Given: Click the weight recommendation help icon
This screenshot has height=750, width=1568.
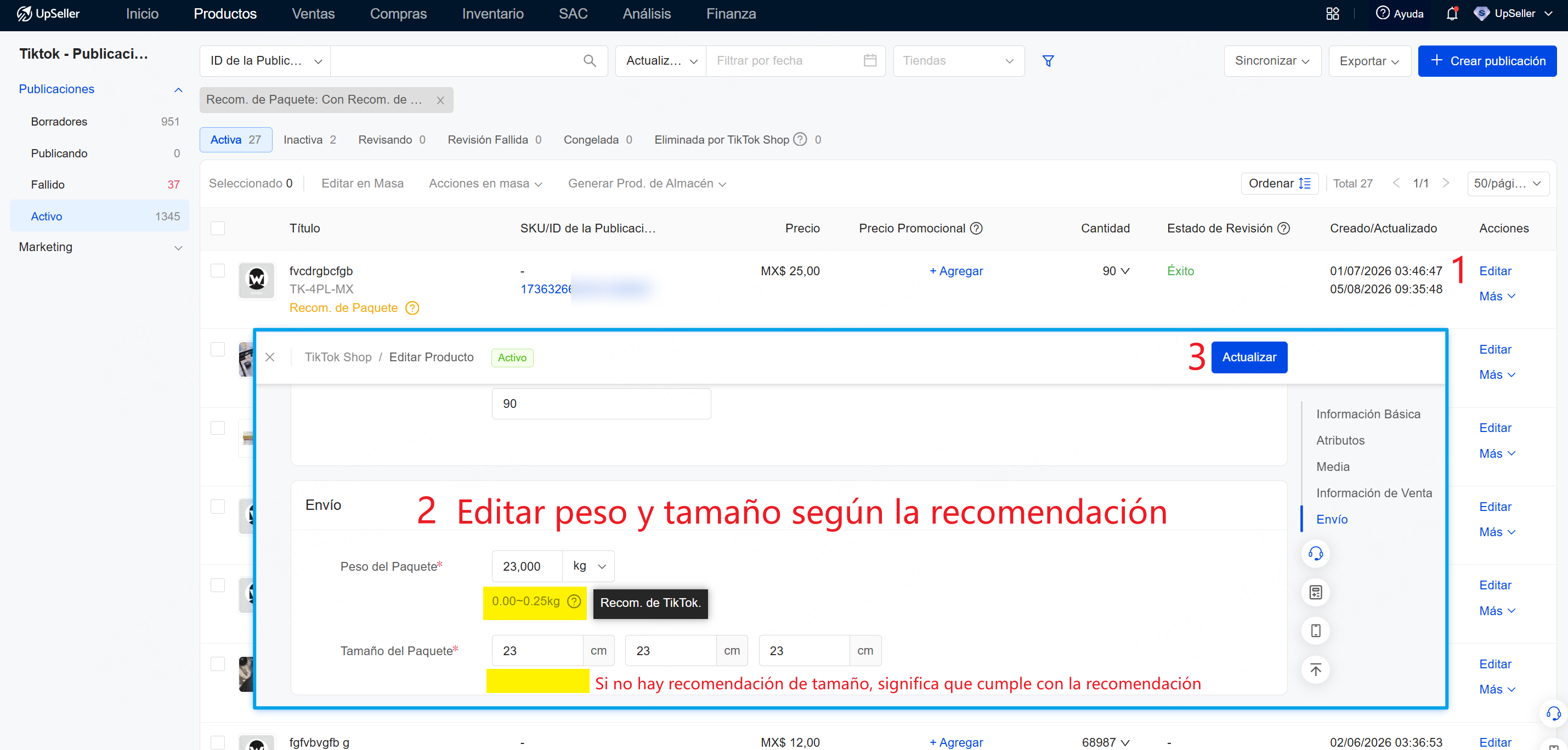Looking at the screenshot, I should [x=573, y=601].
